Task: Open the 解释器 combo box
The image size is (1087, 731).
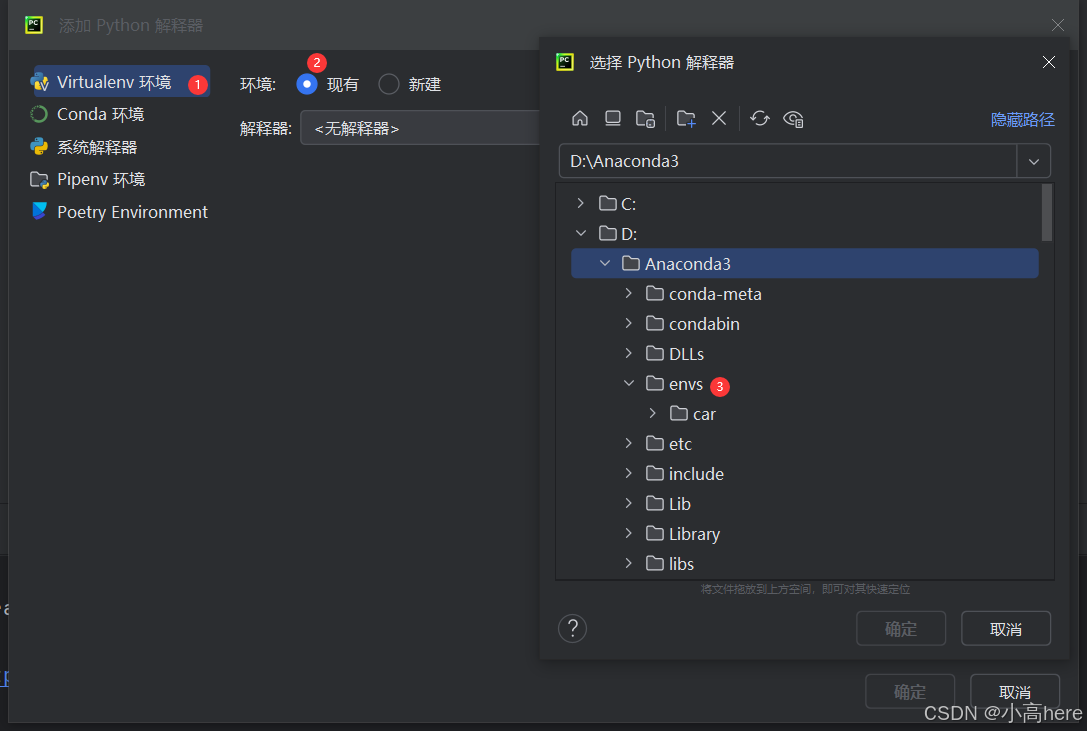Action: click(x=420, y=128)
